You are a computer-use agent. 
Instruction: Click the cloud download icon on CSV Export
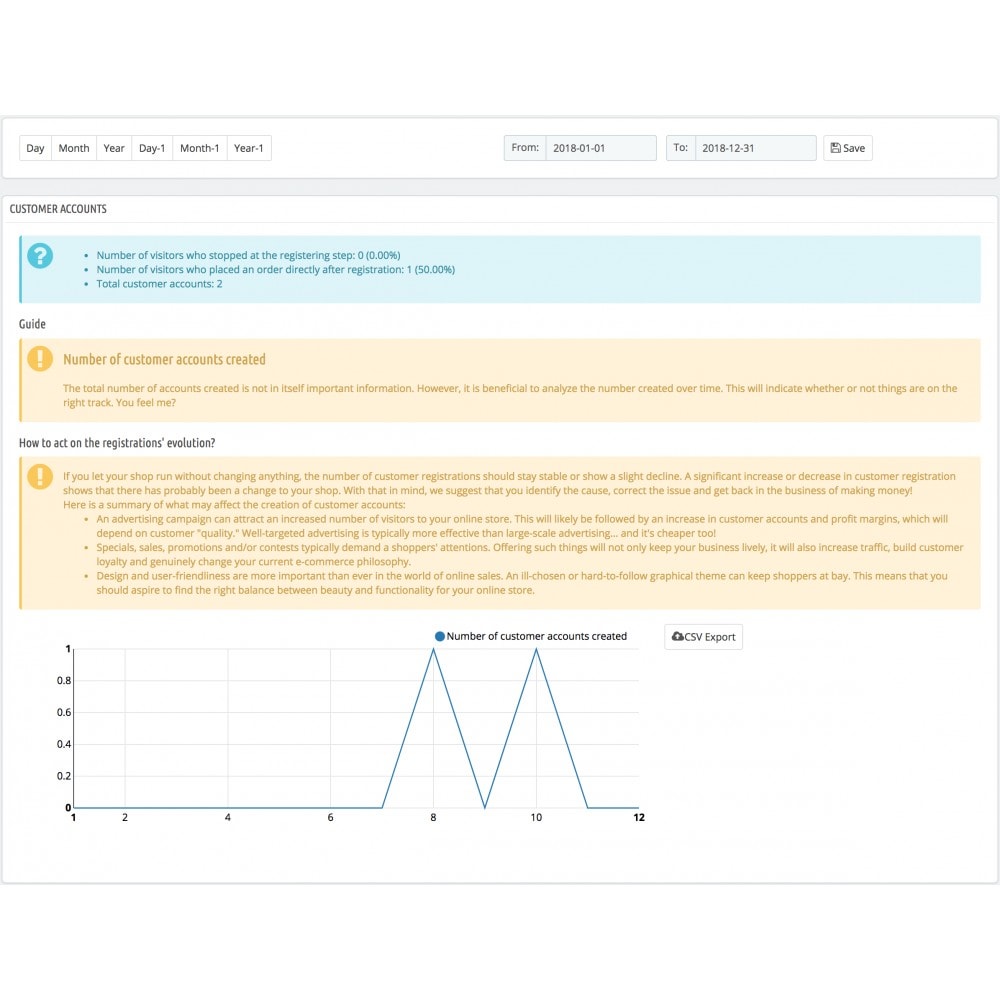[677, 636]
